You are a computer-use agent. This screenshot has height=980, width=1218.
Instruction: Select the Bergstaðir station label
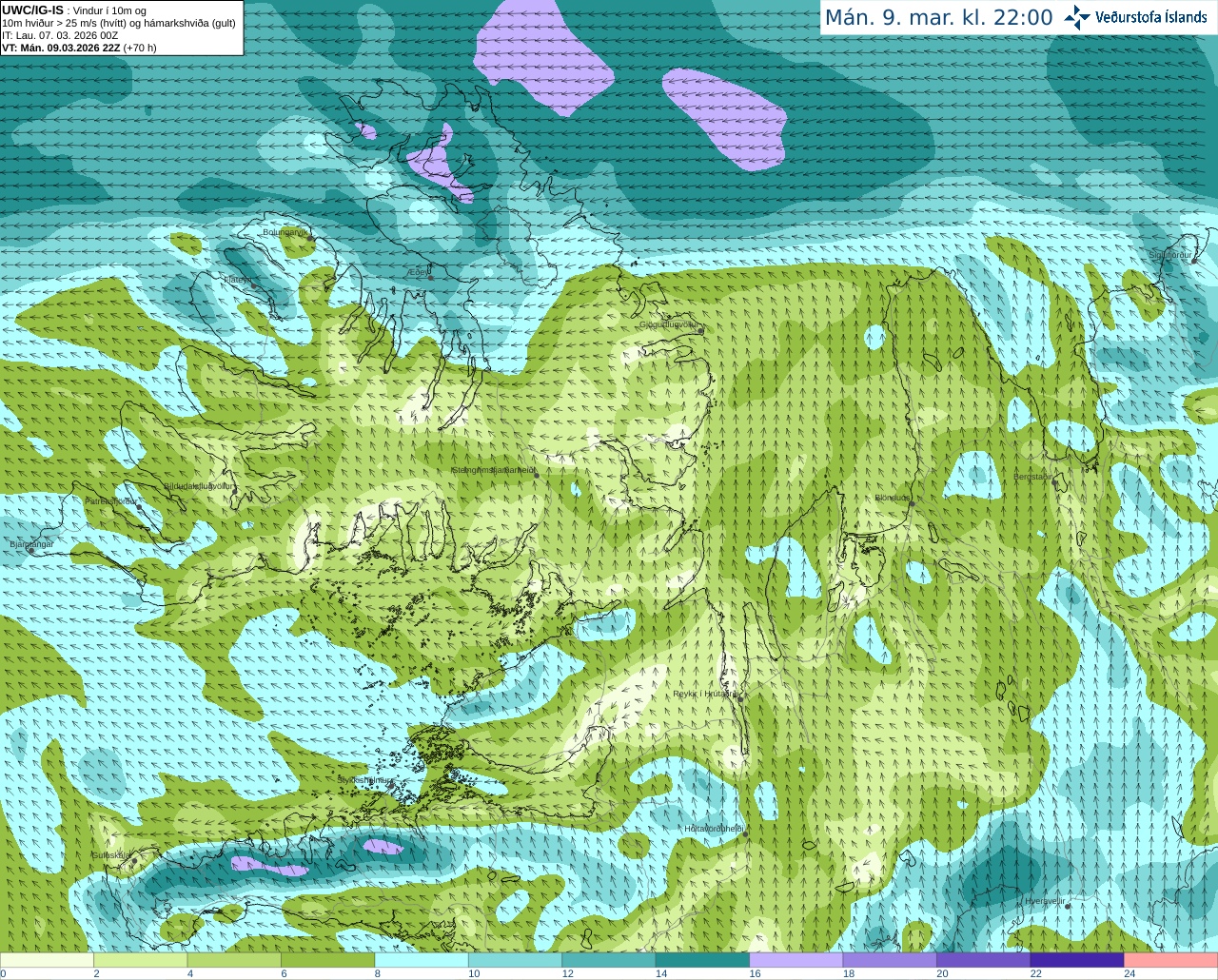pos(1033,477)
